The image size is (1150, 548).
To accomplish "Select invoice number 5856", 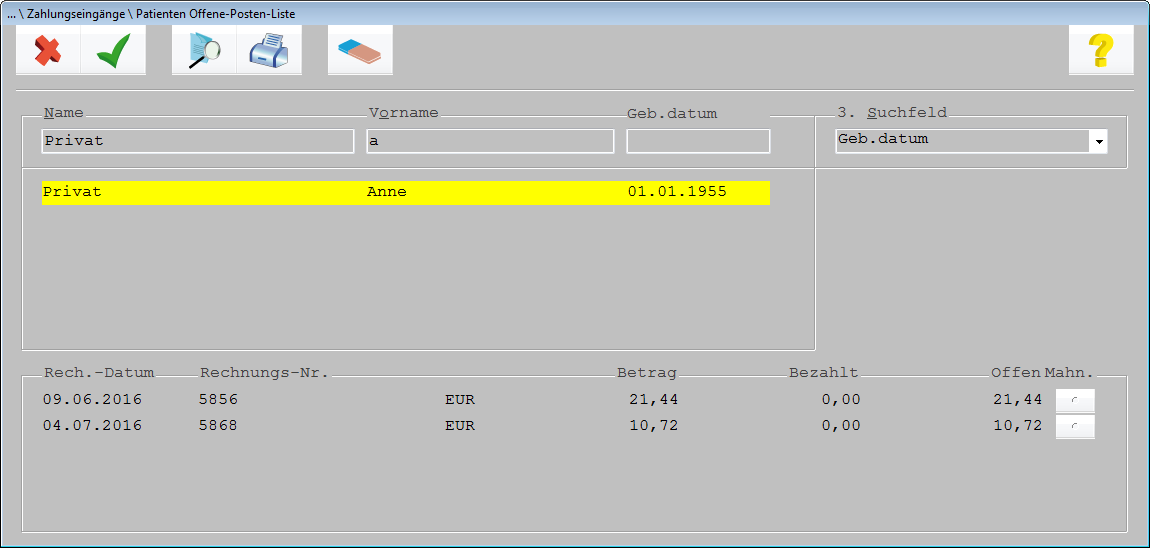I will pyautogui.click(x=219, y=400).
